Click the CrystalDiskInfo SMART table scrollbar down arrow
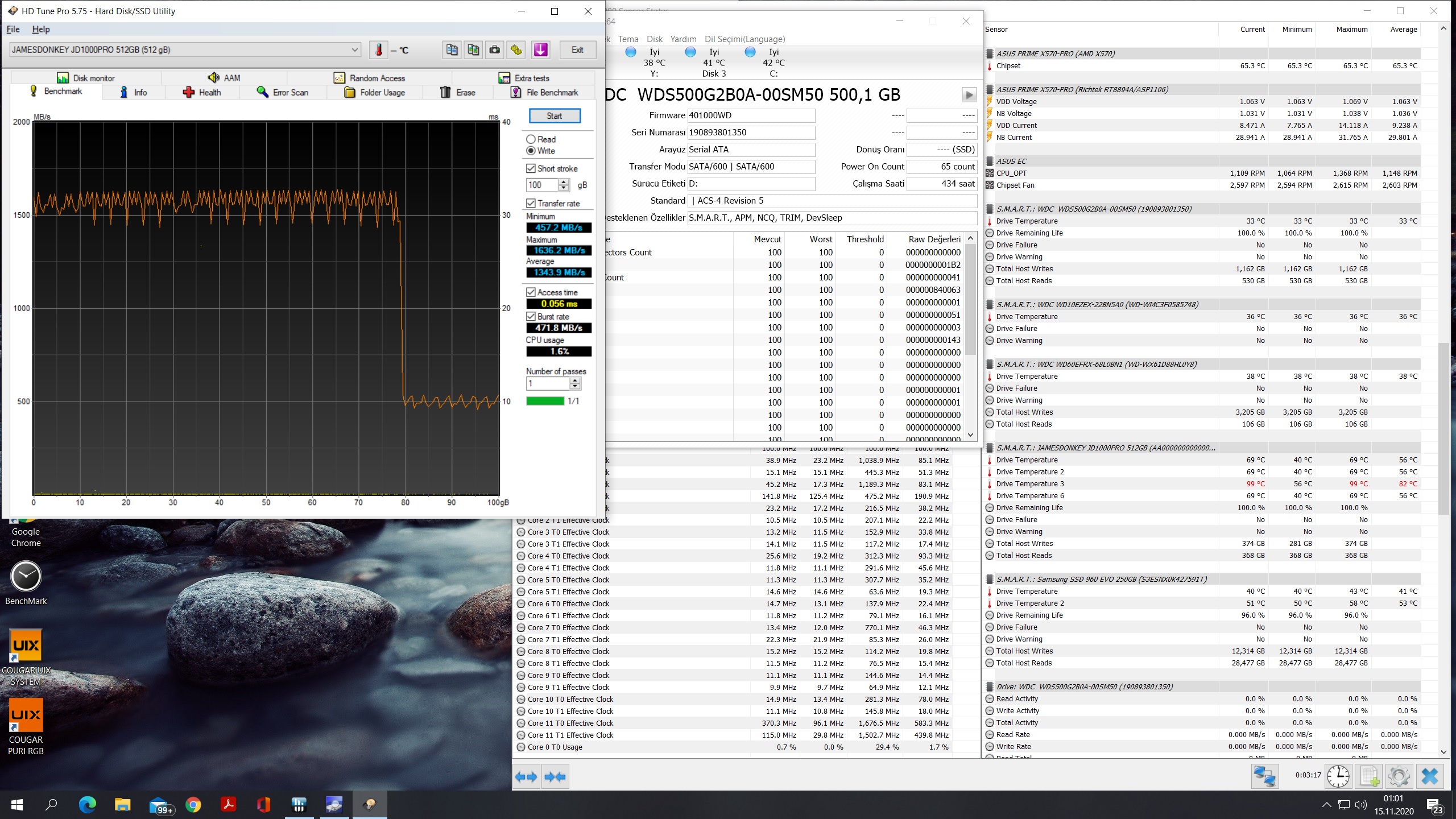This screenshot has height=819, width=1456. coord(971,435)
